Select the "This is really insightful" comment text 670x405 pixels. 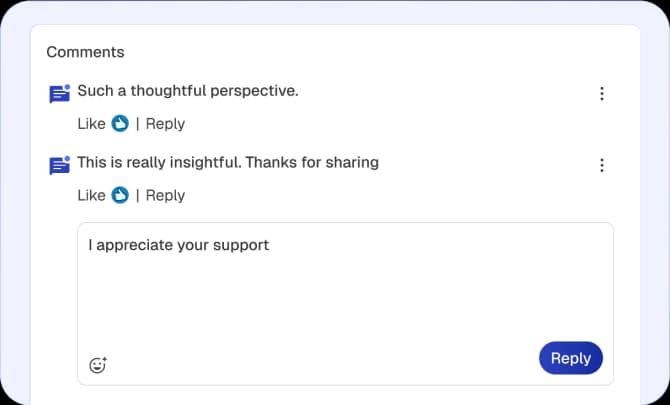click(x=228, y=162)
